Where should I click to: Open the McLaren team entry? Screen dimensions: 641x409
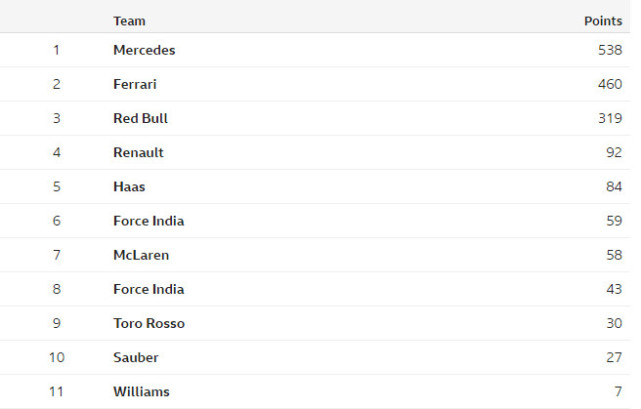pyautogui.click(x=141, y=255)
